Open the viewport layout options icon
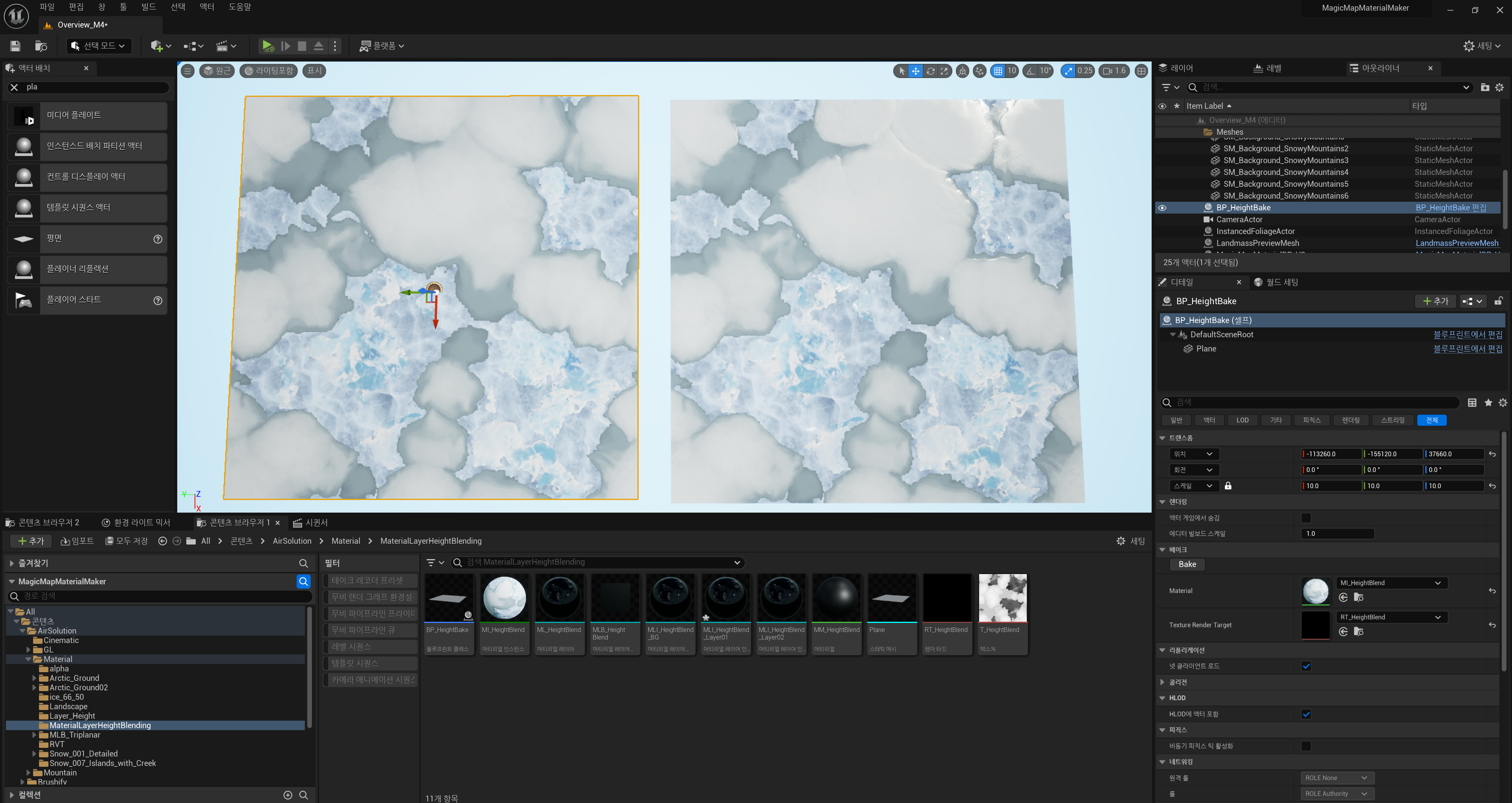 (1141, 71)
